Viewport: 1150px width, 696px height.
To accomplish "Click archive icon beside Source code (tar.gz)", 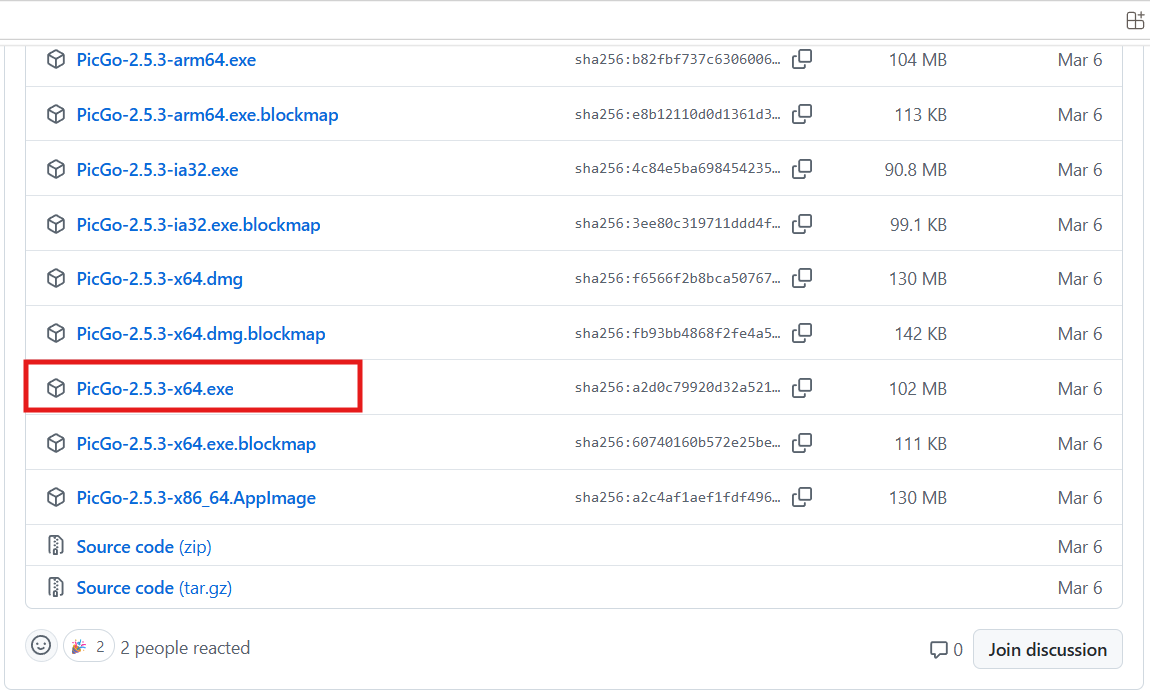I will (x=56, y=587).
